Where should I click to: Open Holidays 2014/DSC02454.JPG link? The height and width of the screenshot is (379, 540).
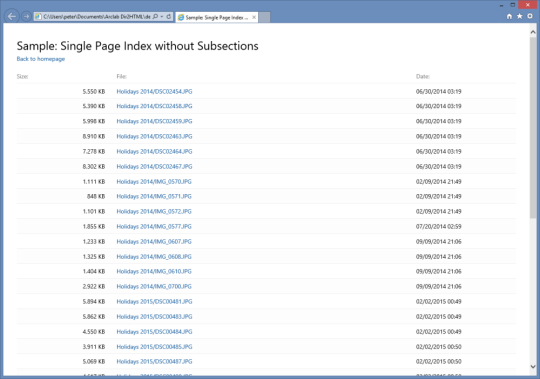[154, 91]
